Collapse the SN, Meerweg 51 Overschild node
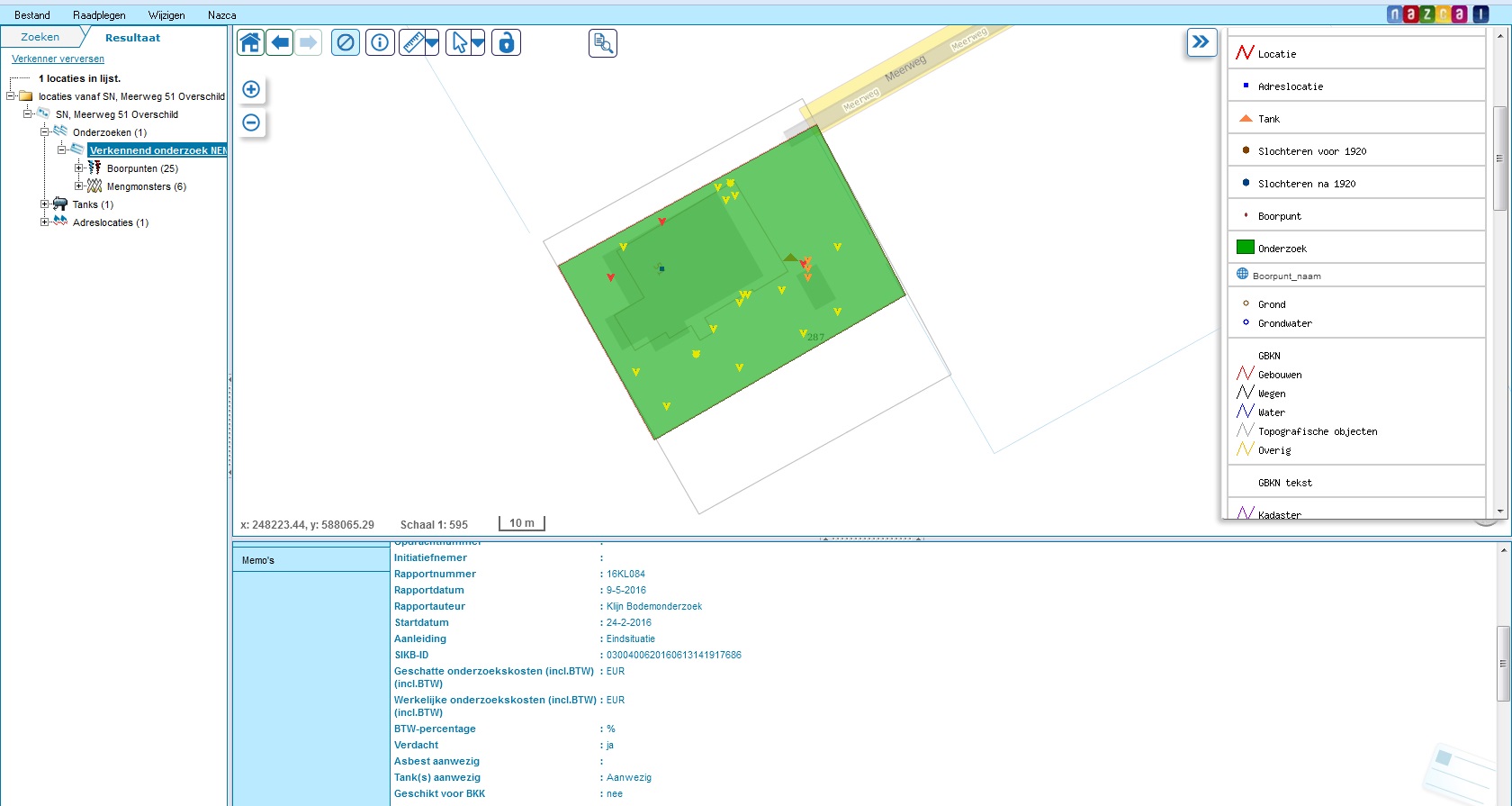This screenshot has width=1512, height=806. pos(28,114)
